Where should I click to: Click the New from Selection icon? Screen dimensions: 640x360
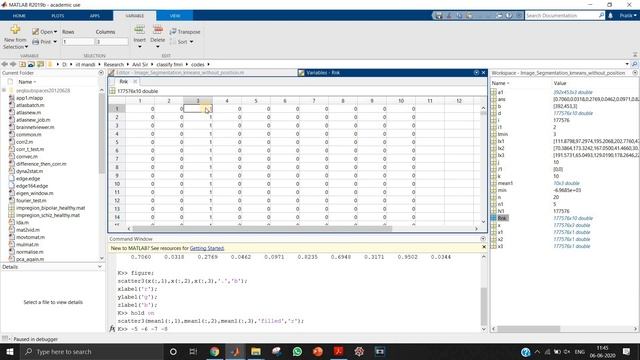tap(15, 30)
